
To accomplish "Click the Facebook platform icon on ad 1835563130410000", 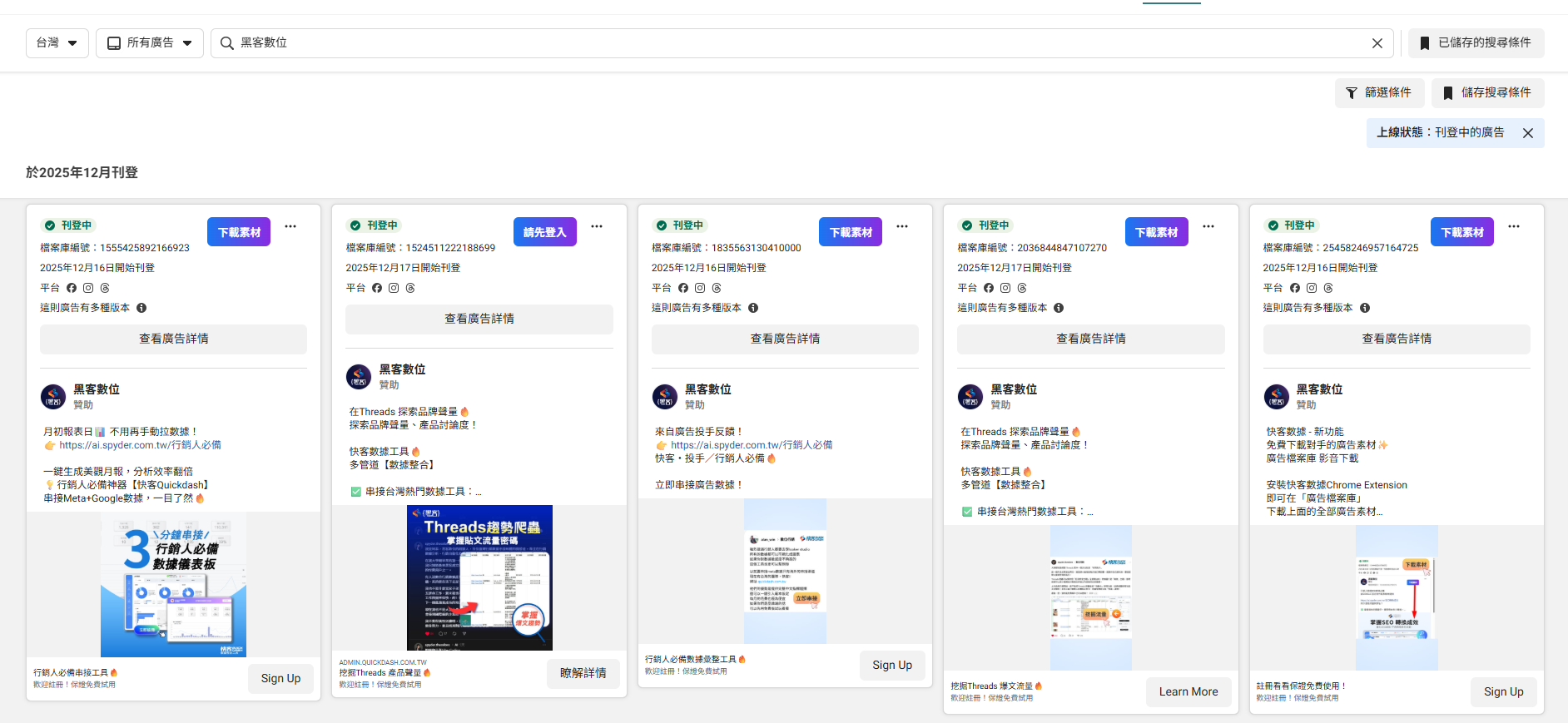I will tap(683, 288).
